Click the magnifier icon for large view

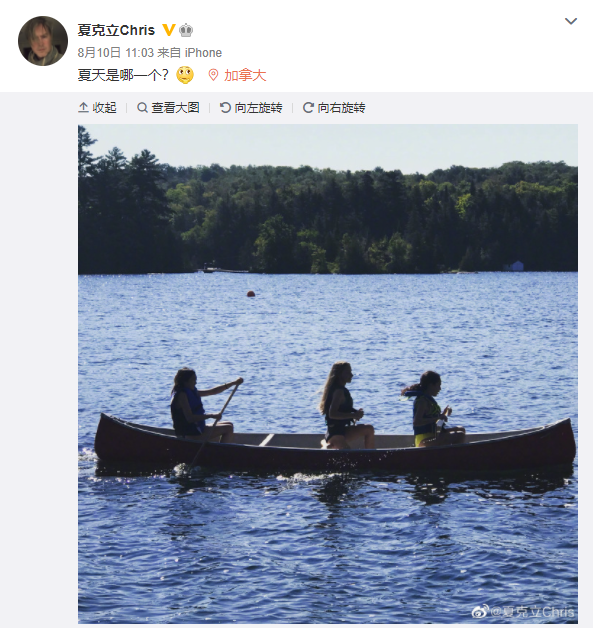pos(142,108)
